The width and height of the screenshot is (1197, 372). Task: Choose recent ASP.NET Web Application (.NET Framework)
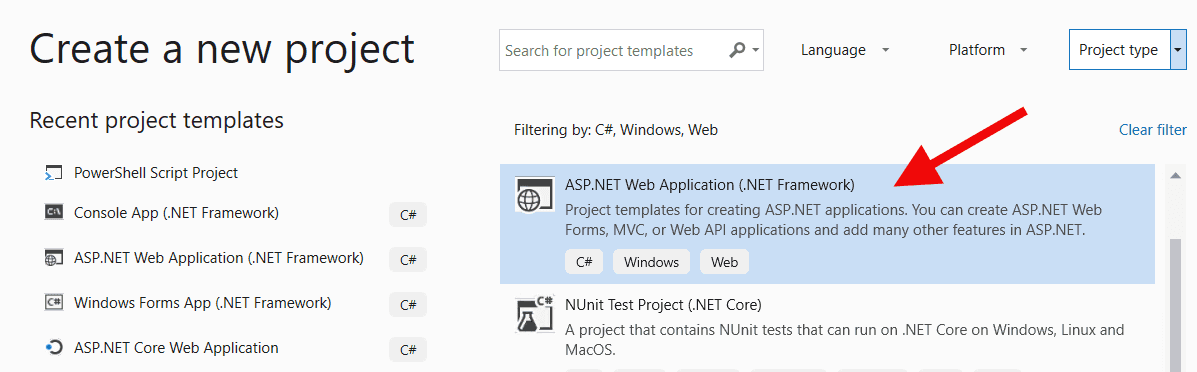pyautogui.click(x=218, y=258)
